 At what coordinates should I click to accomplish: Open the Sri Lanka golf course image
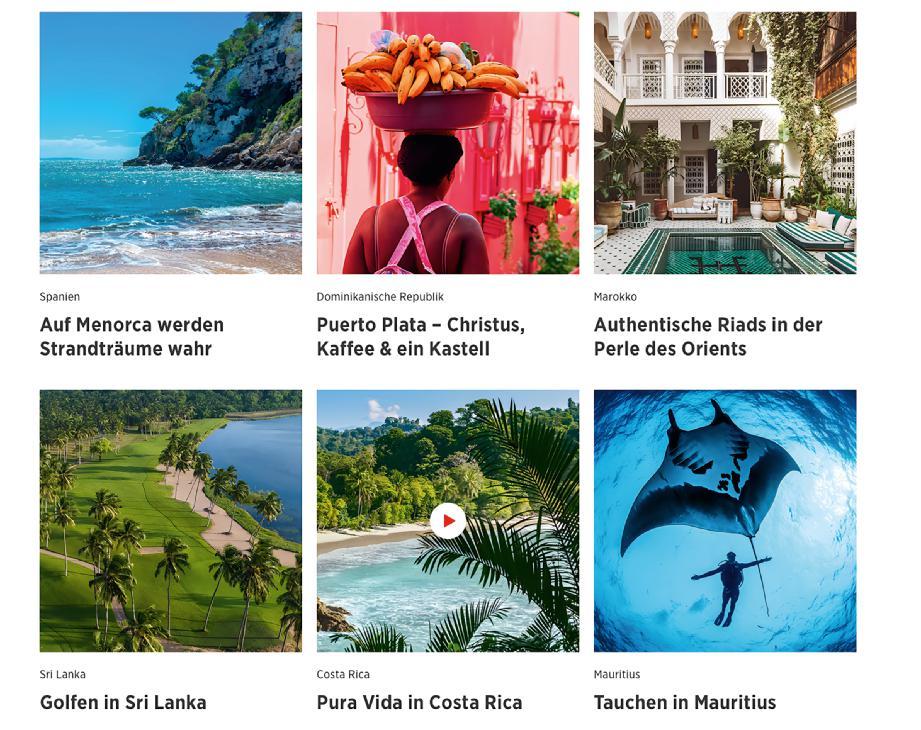coord(170,521)
